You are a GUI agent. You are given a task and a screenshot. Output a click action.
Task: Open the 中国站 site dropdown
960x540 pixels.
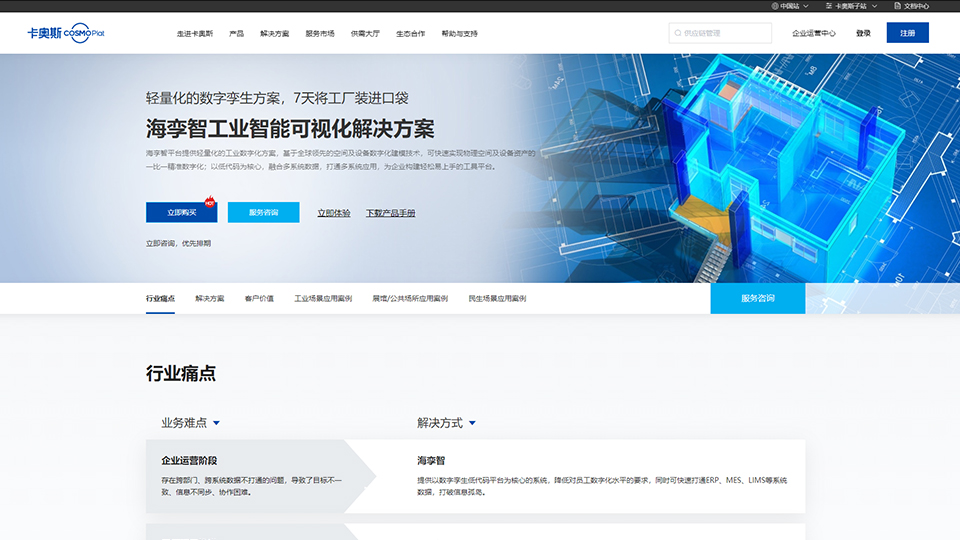click(x=790, y=6)
